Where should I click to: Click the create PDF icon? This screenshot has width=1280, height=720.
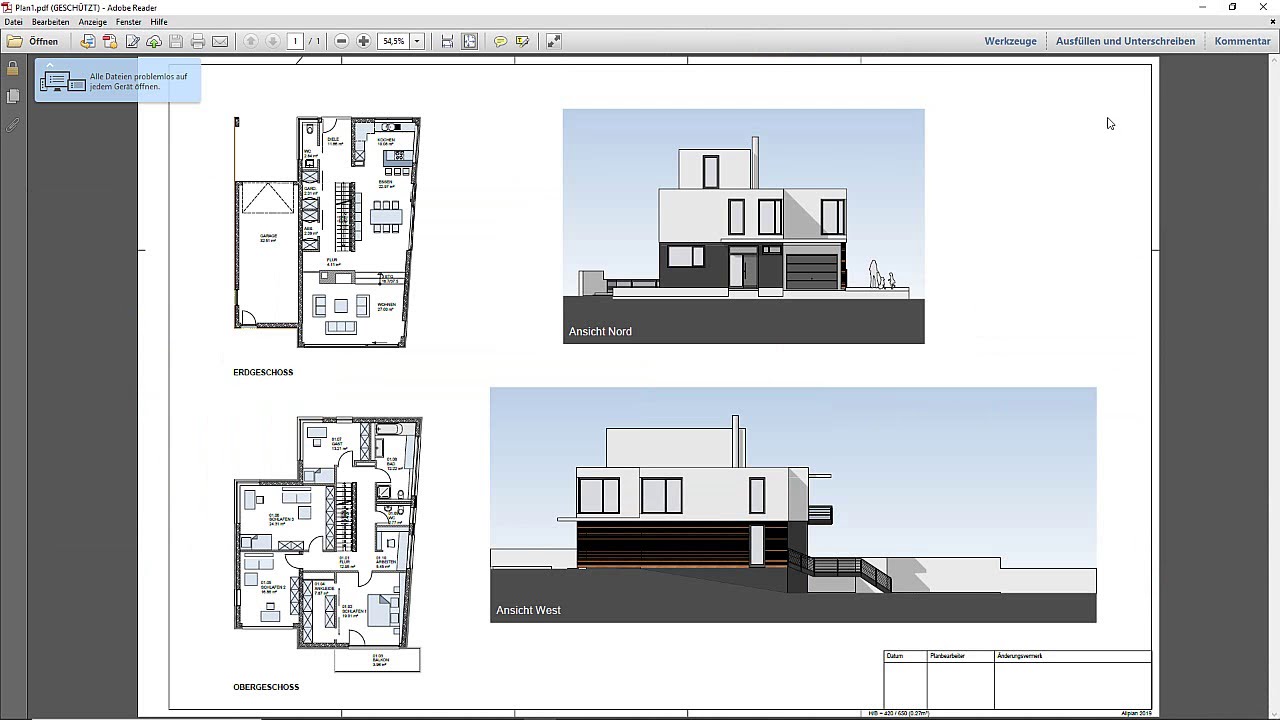(x=110, y=41)
